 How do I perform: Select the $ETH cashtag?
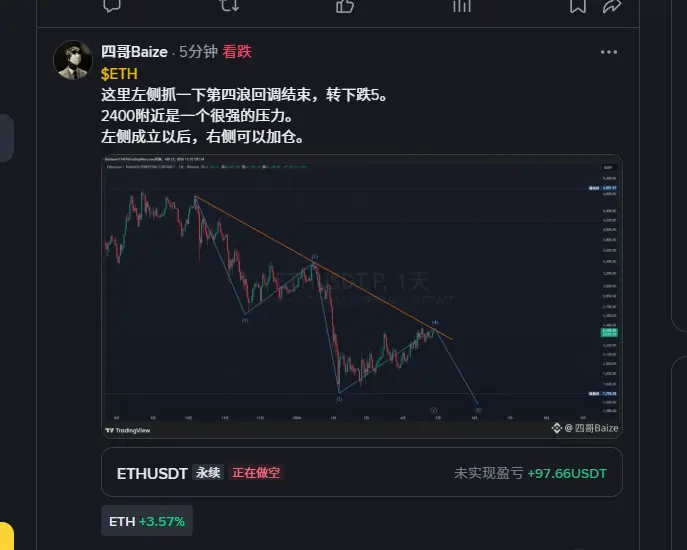(x=119, y=74)
